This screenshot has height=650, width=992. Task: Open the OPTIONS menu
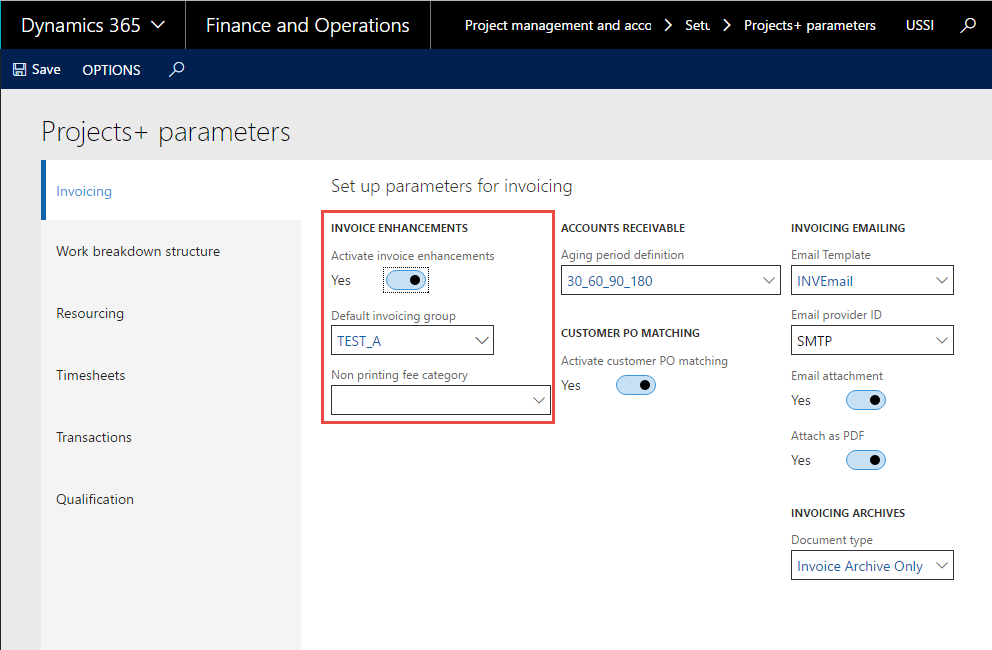(x=110, y=70)
